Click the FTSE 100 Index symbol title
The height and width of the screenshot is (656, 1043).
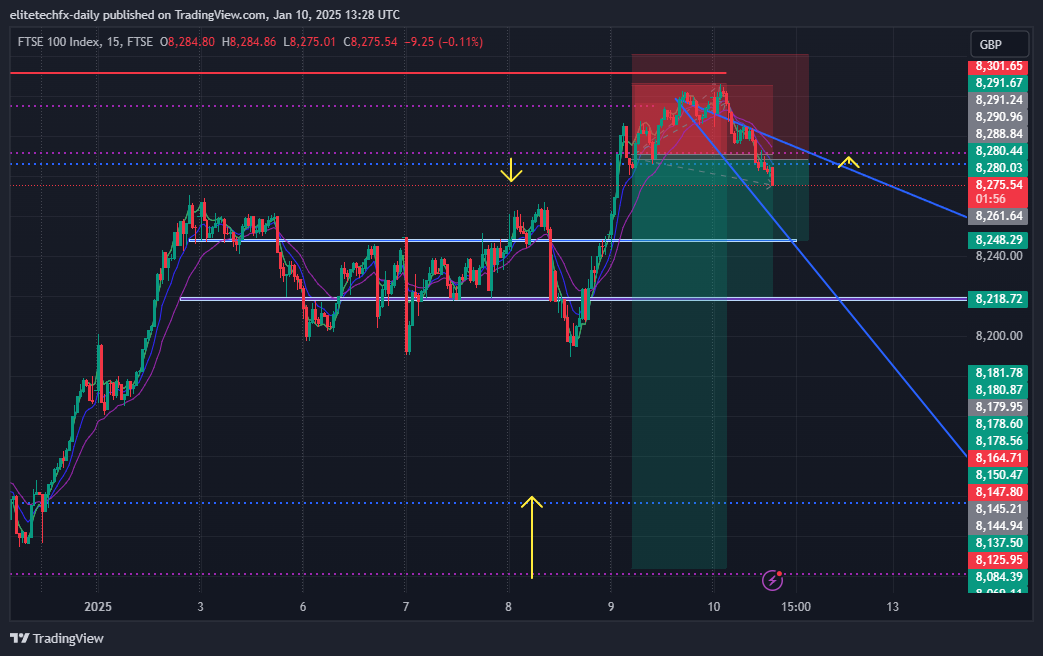coord(60,42)
